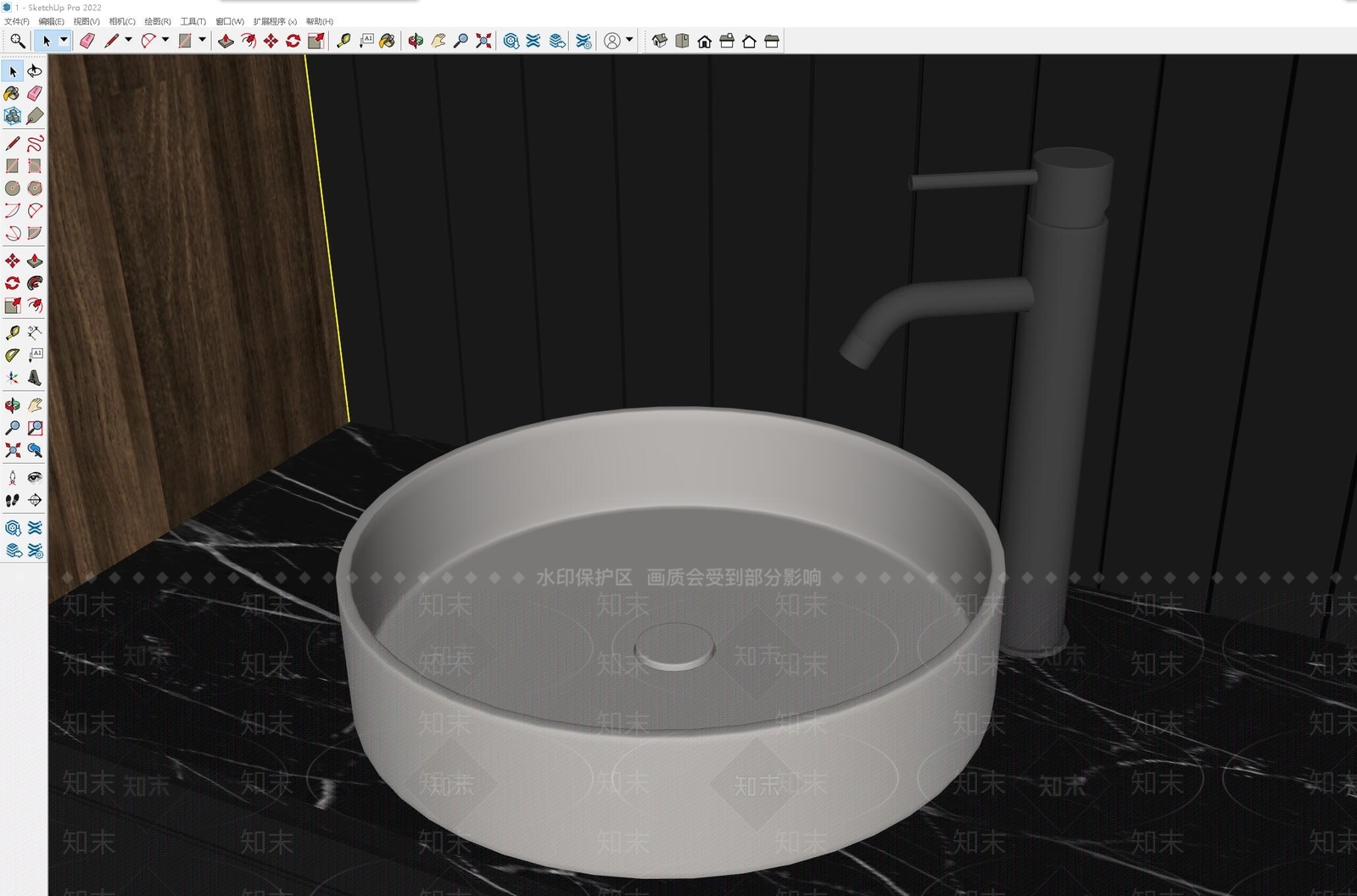Open the Select tool dropdown arrow
The image size is (1357, 896).
(64, 40)
